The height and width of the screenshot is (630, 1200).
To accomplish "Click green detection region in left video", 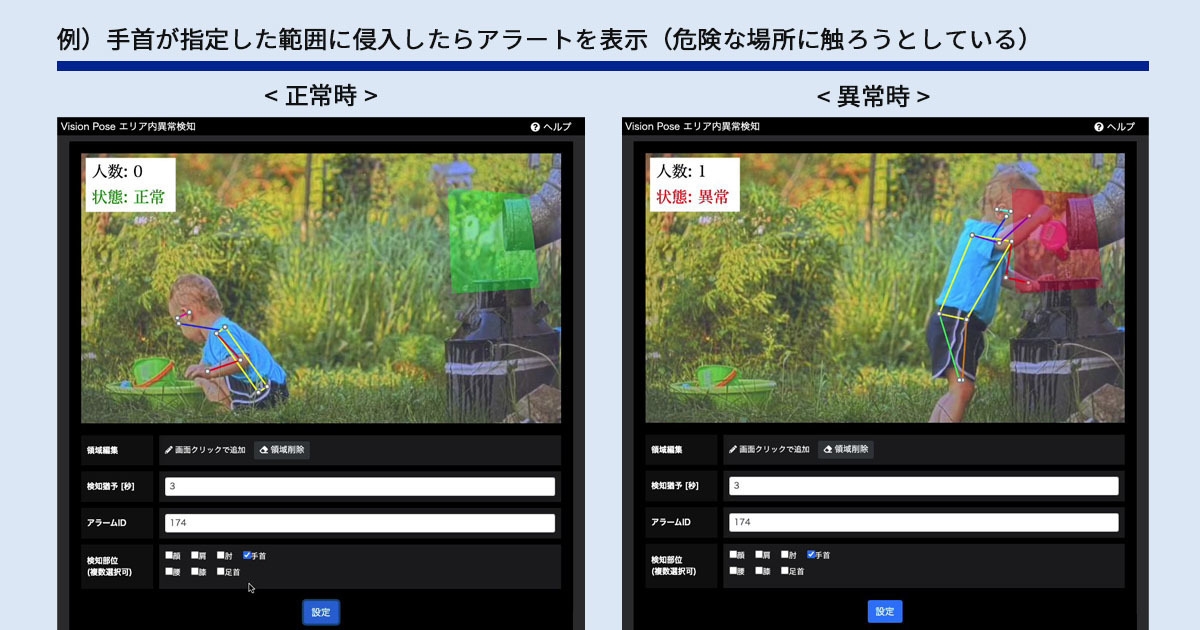I will coord(490,242).
